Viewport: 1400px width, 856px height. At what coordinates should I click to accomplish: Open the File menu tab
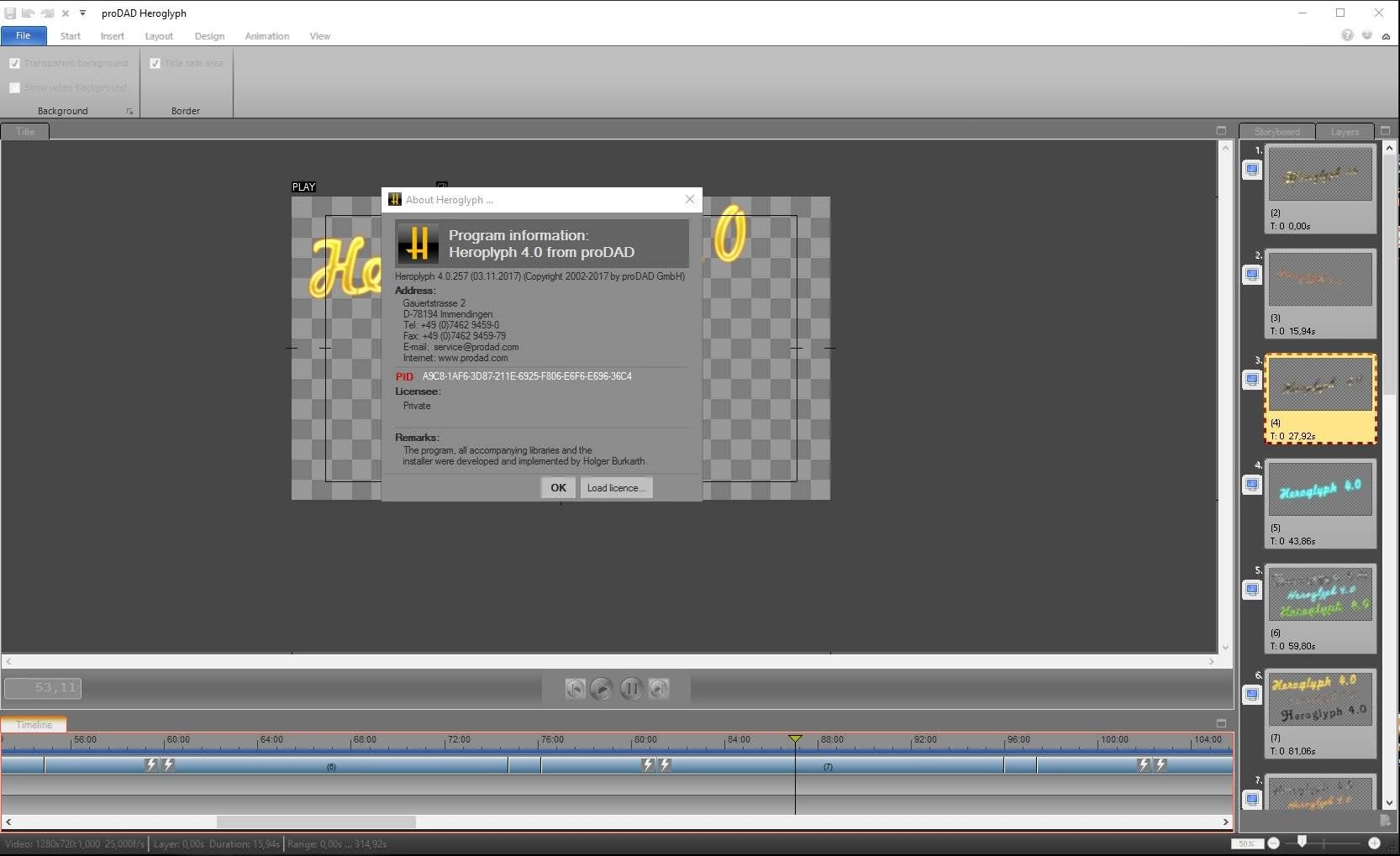[x=24, y=36]
